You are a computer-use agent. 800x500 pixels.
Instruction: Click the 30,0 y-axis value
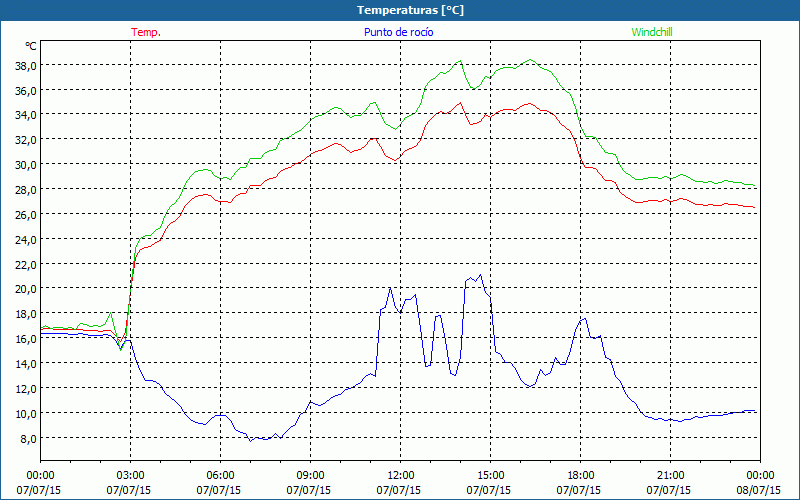25,165
